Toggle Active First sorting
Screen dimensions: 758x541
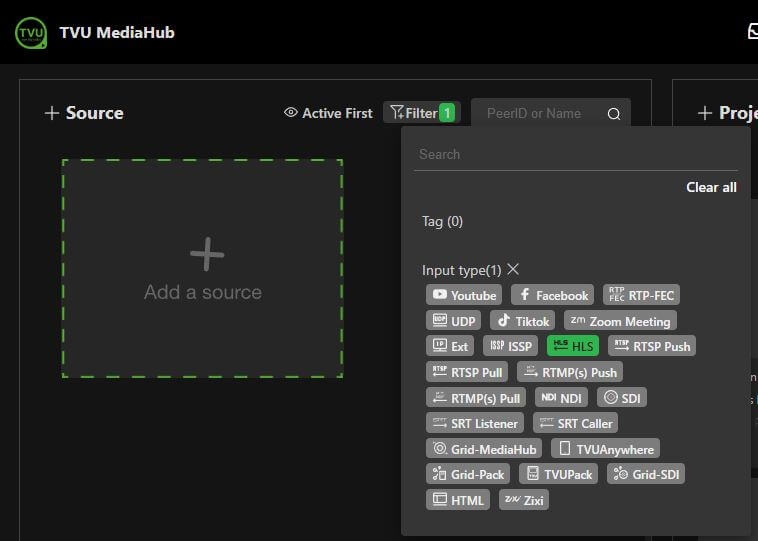(x=328, y=113)
